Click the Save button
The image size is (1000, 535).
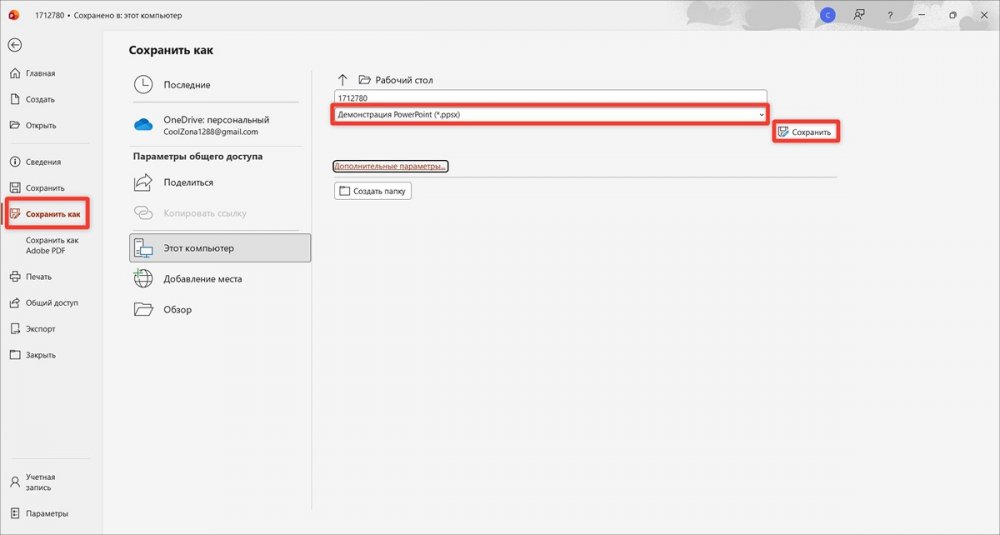[805, 132]
